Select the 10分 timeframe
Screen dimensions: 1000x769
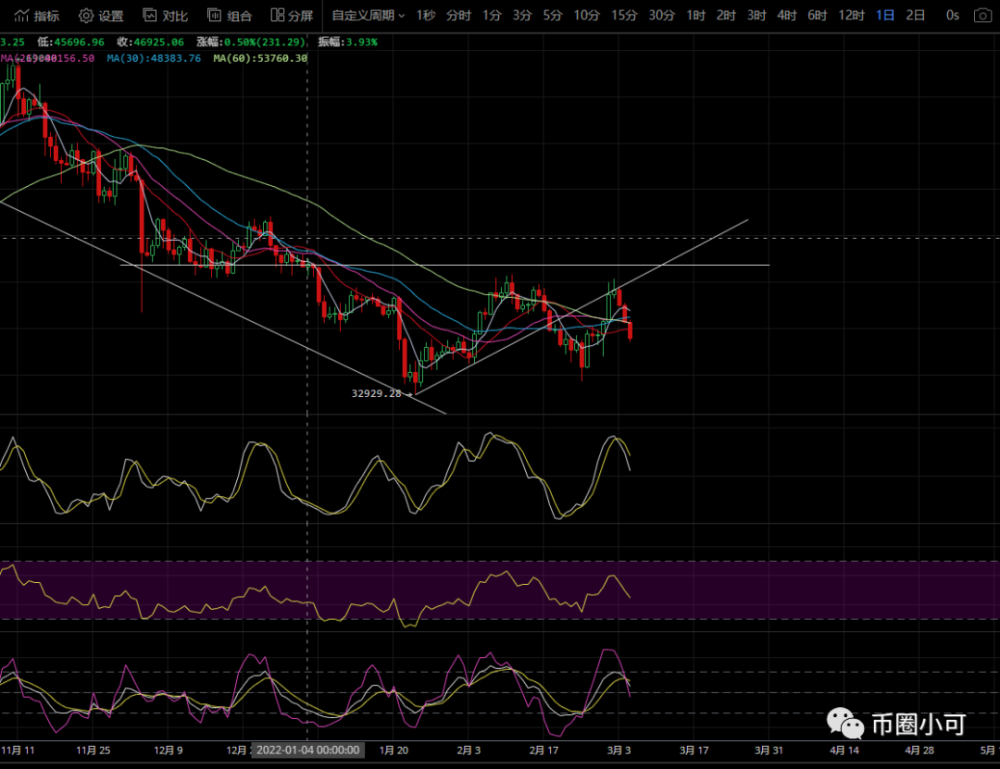(x=586, y=15)
